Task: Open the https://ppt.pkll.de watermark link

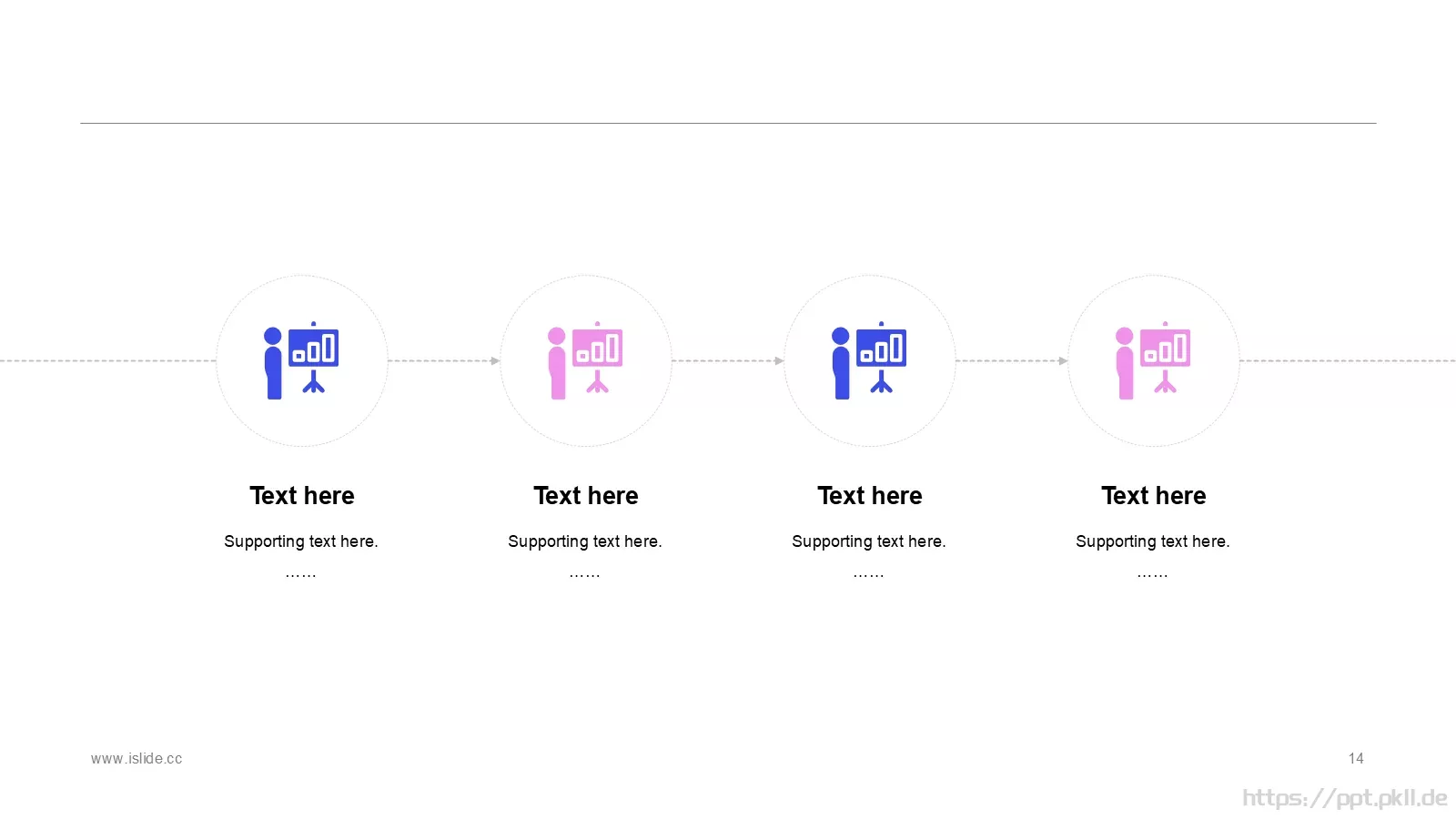Action: 1345,799
